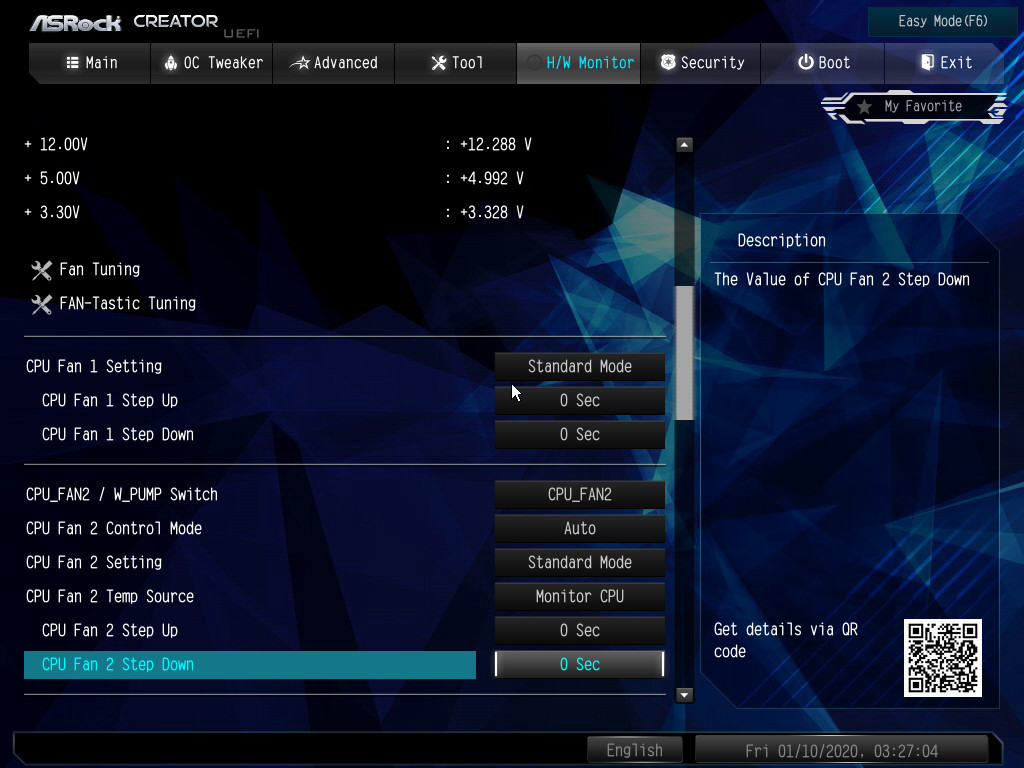Click the My Favorite star icon
The width and height of the screenshot is (1024, 768).
(x=864, y=107)
